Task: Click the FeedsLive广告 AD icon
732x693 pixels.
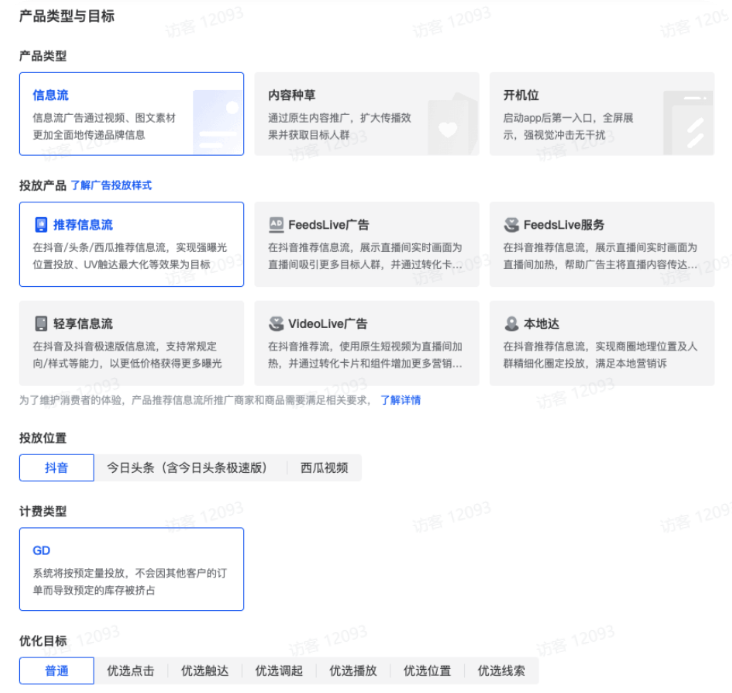Action: pos(276,225)
